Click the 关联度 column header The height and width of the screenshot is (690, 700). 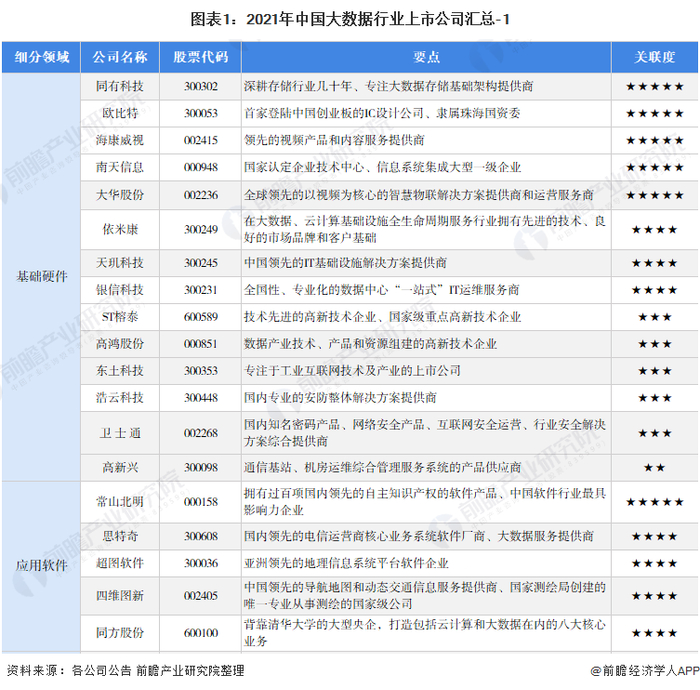pos(654,57)
